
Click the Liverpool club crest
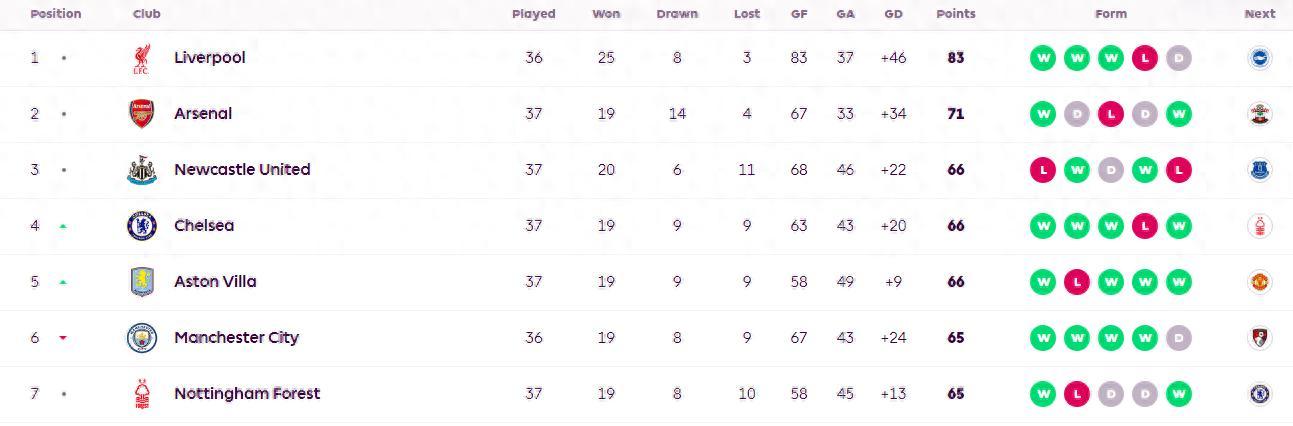141,58
